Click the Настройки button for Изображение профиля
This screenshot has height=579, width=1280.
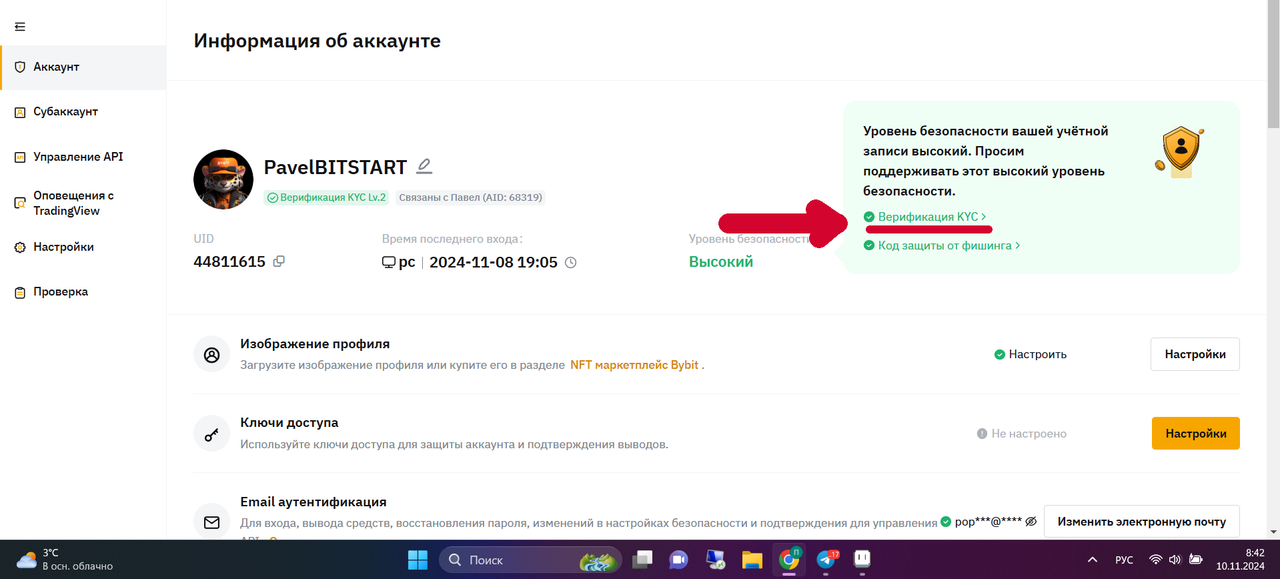click(x=1196, y=354)
